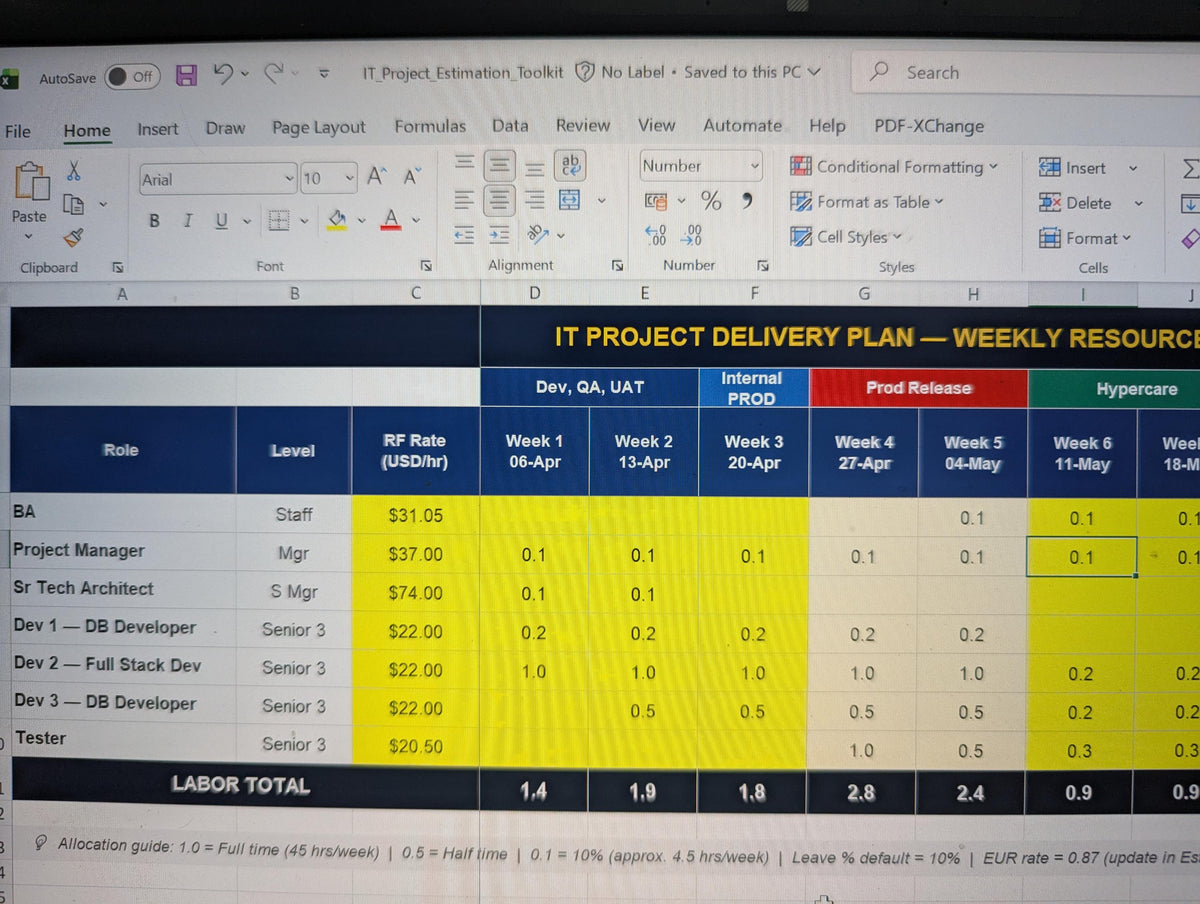Viewport: 1200px width, 904px height.
Task: Select the Project Manager Week 6 cell
Action: (1081, 557)
